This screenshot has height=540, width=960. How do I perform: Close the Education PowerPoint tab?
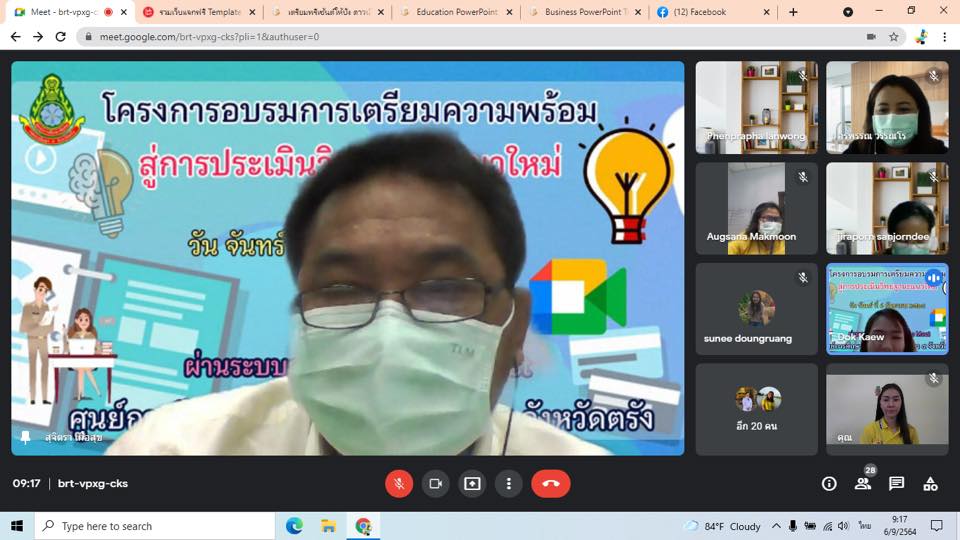(509, 12)
